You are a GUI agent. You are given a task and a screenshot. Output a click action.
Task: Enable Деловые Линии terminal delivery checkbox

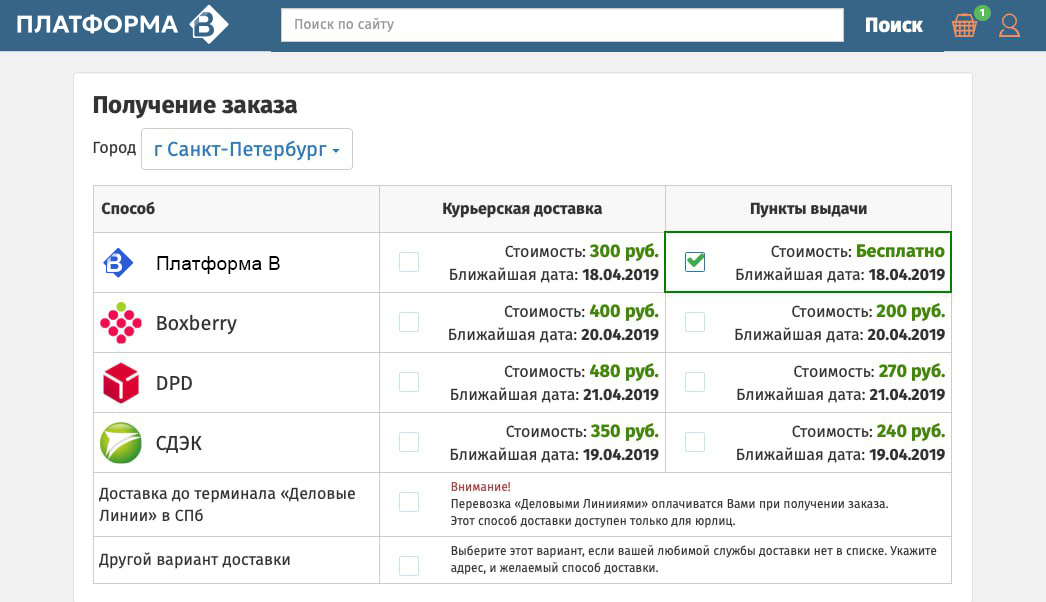[409, 502]
